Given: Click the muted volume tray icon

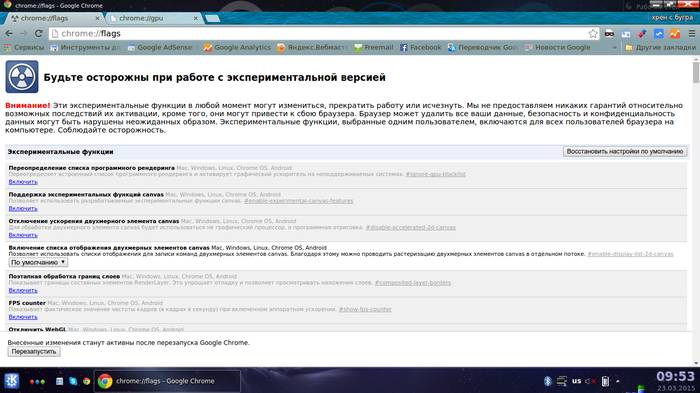Looking at the screenshot, I should pyautogui.click(x=590, y=381).
